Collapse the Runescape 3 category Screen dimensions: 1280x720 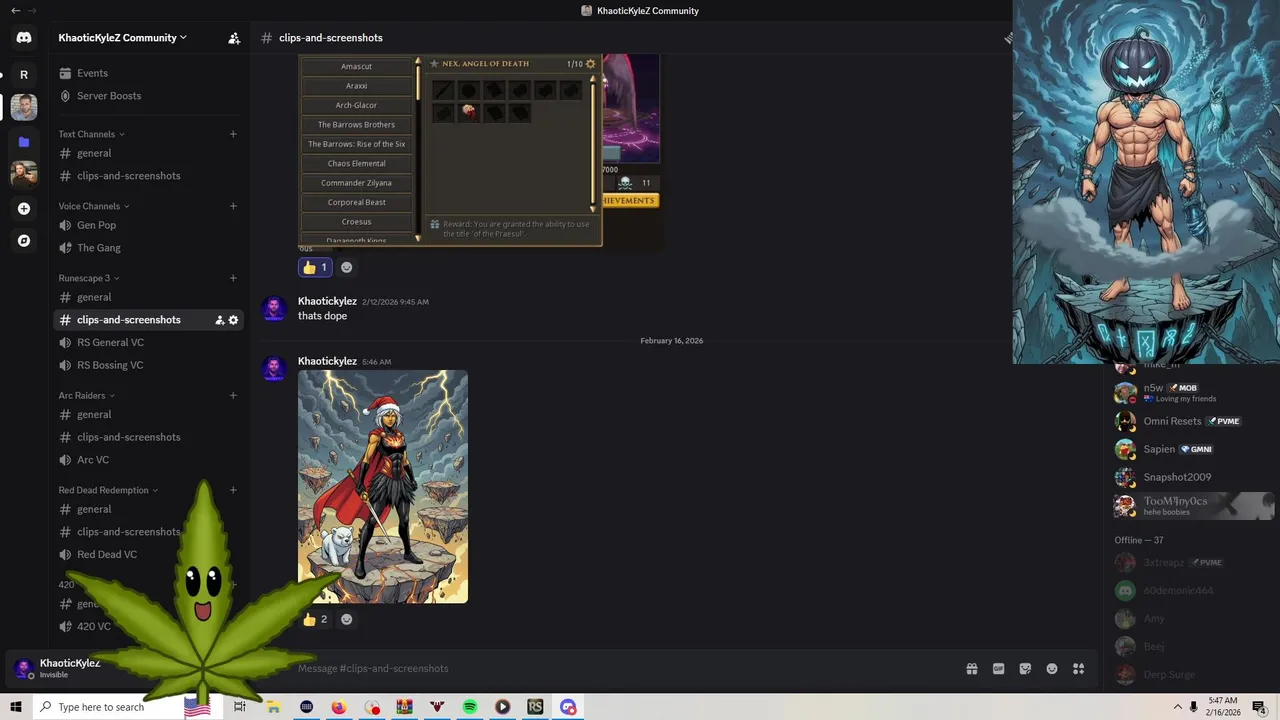(89, 278)
